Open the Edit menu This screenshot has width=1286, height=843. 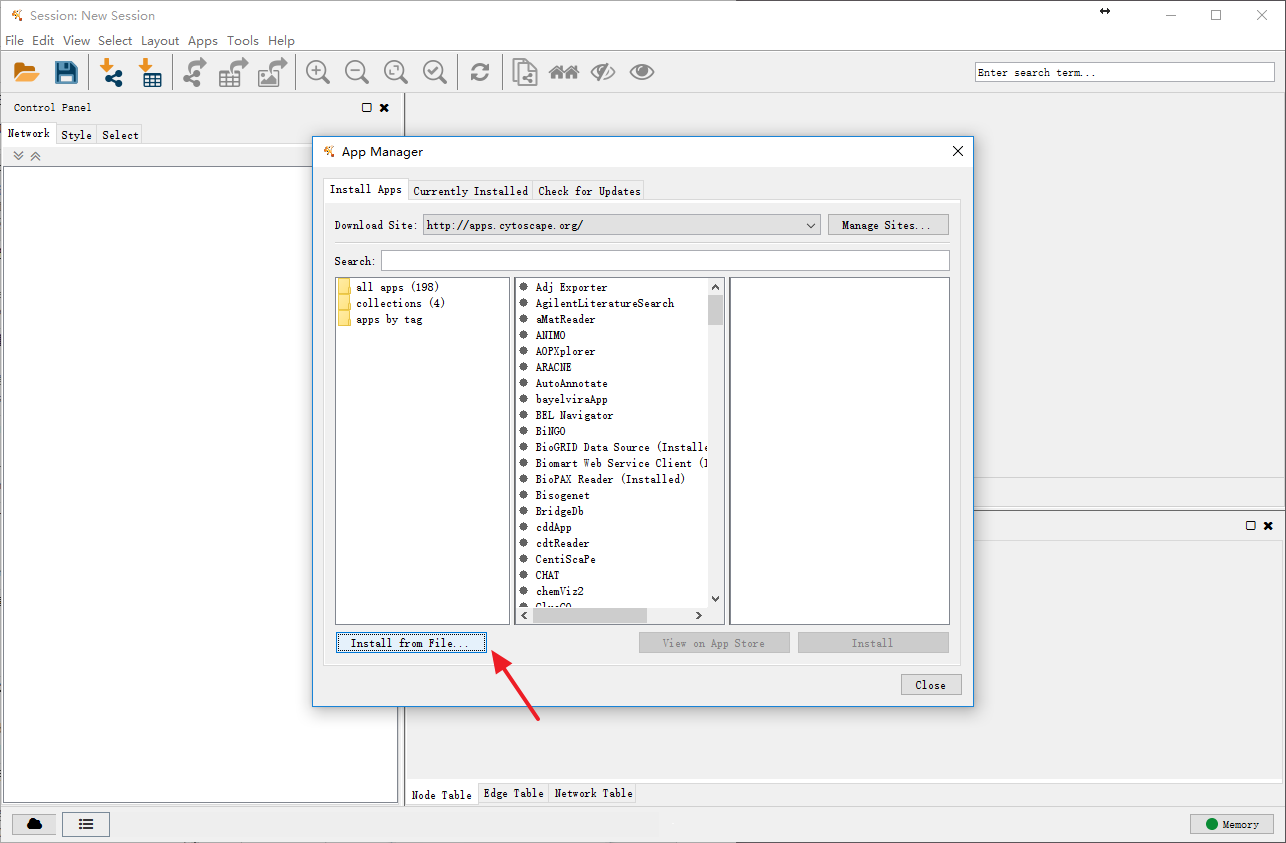tap(43, 41)
